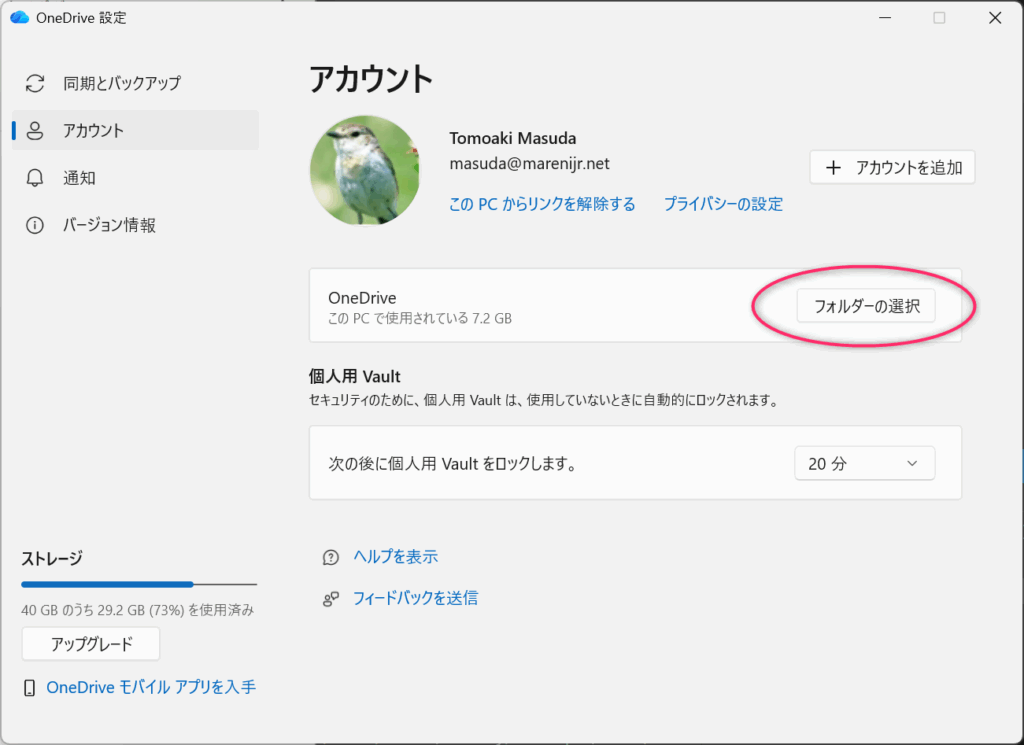The height and width of the screenshot is (745, 1024).
Task: Click the OneDrive cloud icon in title bar
Action: click(19, 18)
